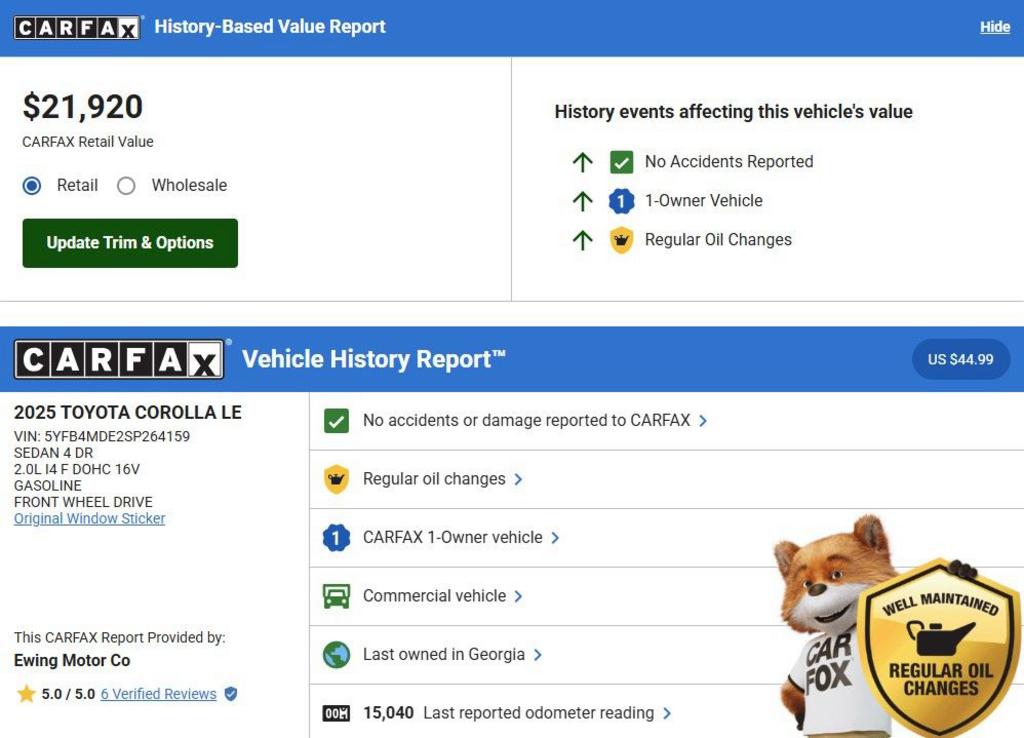Open Last reported odometer reading row
1024x738 pixels.
[x=538, y=713]
